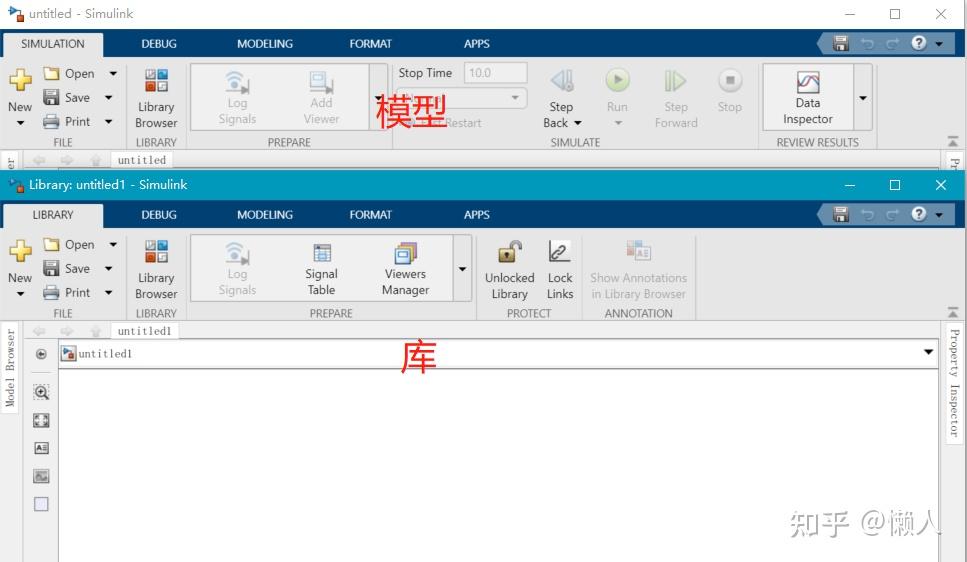Open the MODELING tab in the library window
This screenshot has height=562, width=967.
coord(265,215)
